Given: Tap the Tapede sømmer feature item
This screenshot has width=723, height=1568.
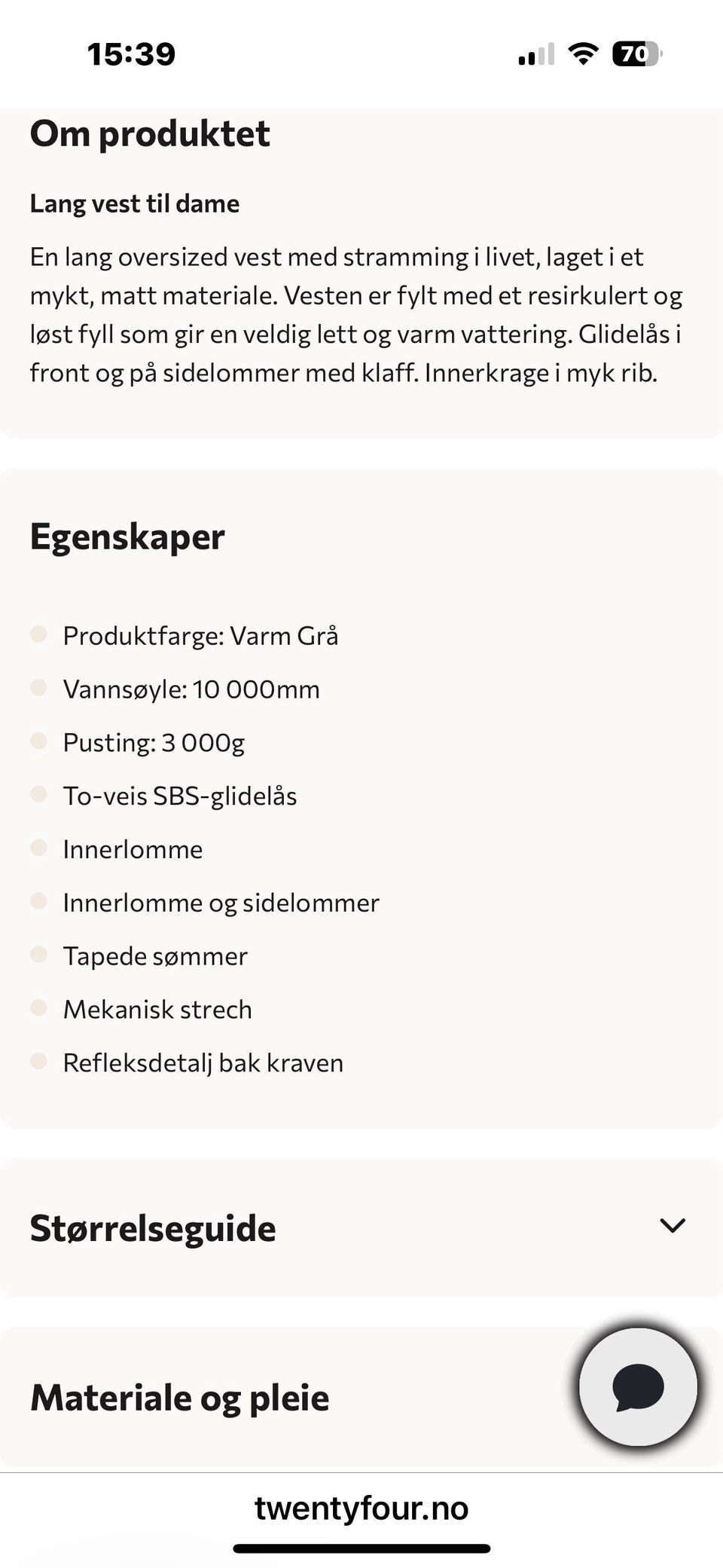Looking at the screenshot, I should 155,956.
